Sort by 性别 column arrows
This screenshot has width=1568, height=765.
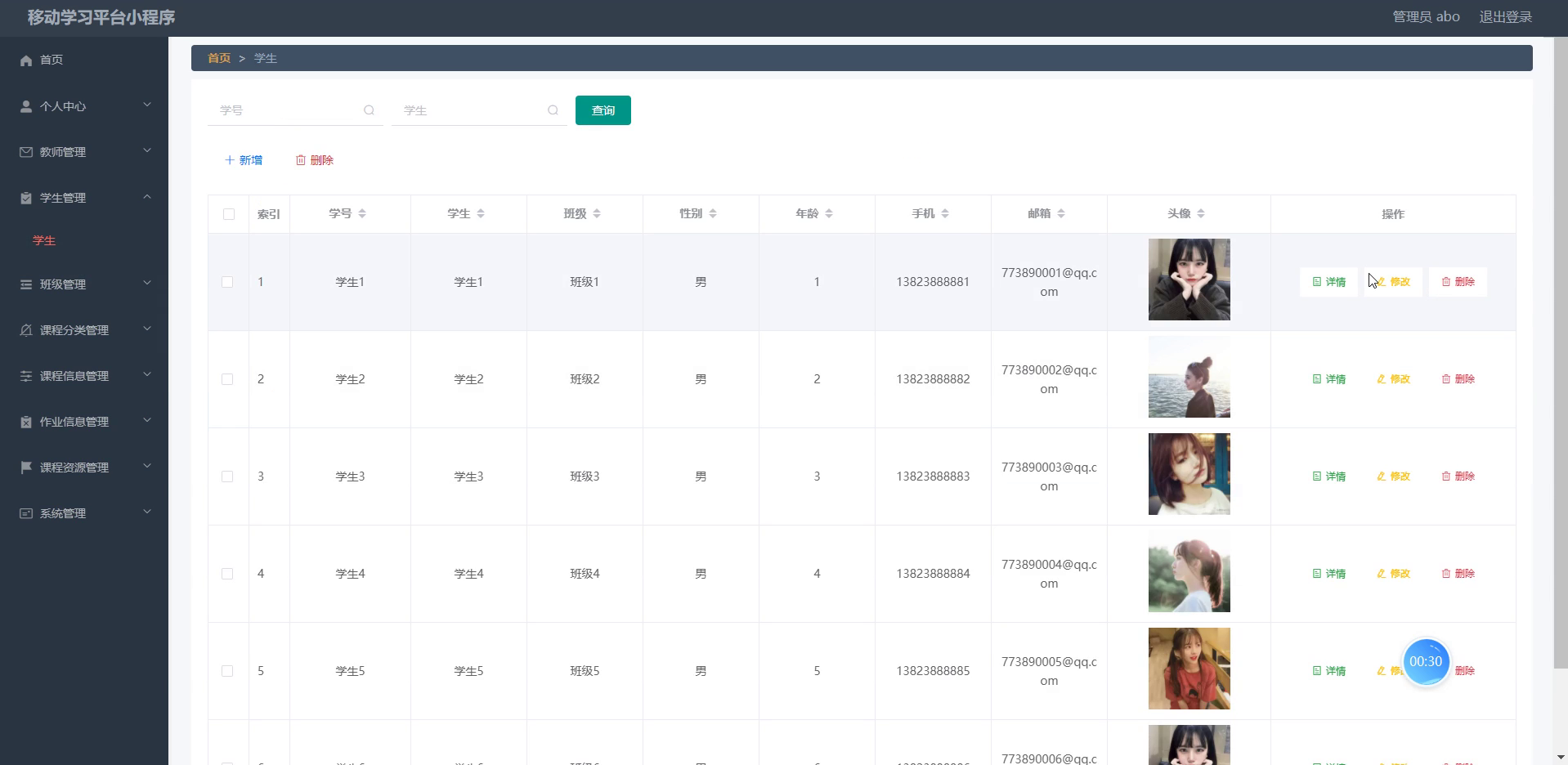click(x=713, y=213)
